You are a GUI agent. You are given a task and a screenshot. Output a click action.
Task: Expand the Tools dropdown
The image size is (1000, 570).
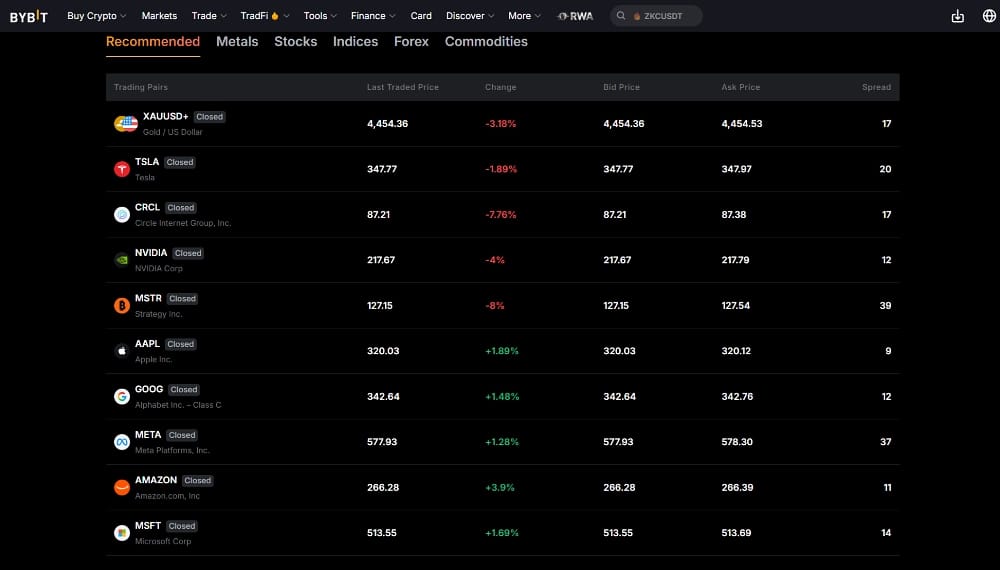(x=320, y=16)
